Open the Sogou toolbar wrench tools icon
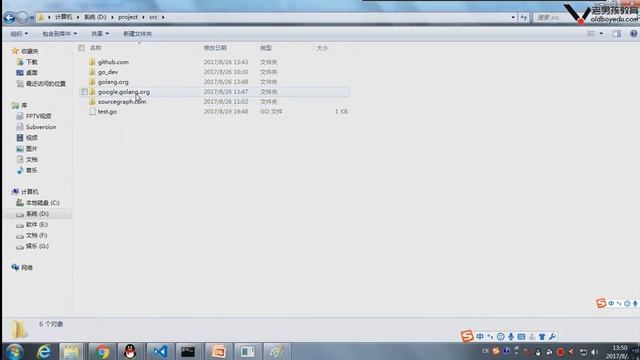Image resolution: width=640 pixels, height=360 pixels. (552, 336)
